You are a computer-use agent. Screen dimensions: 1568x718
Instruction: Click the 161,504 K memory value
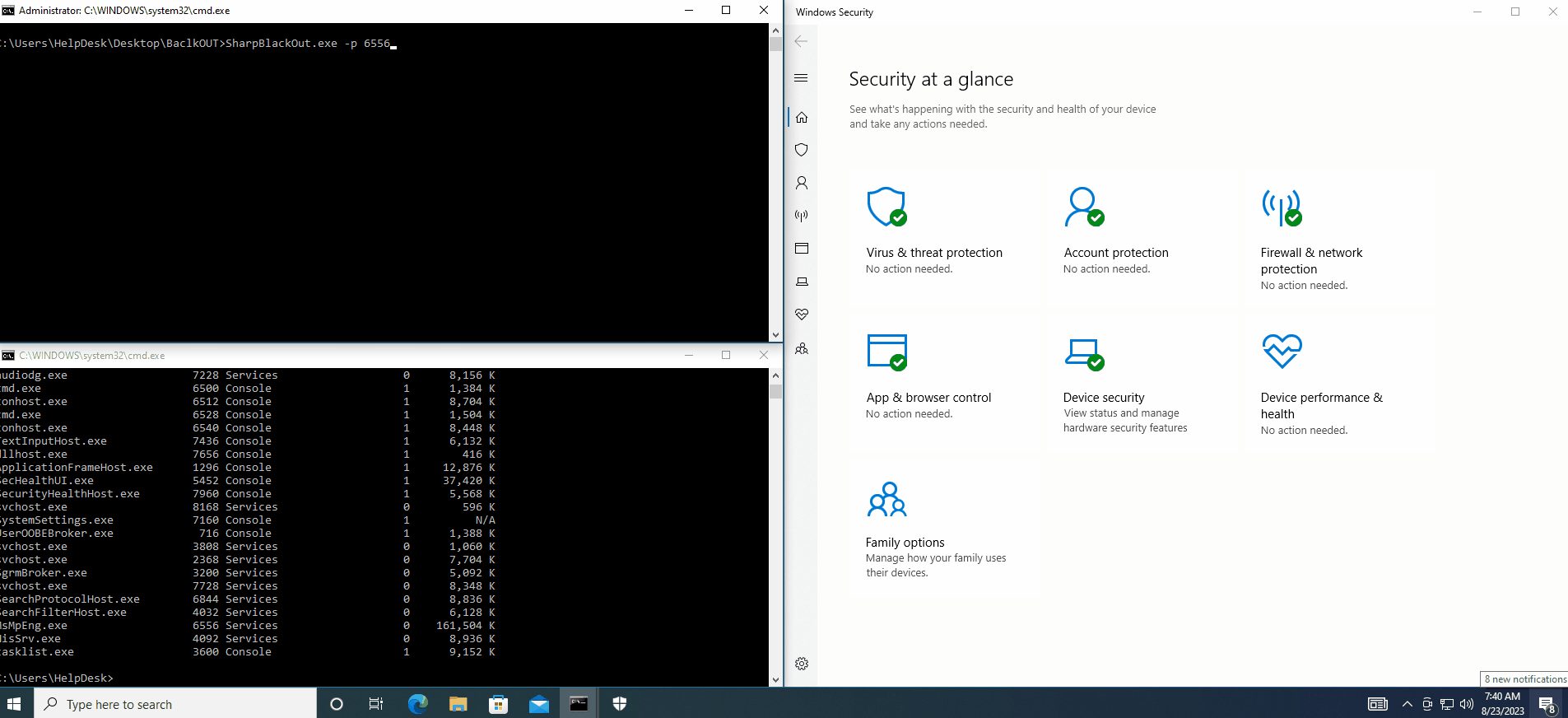(466, 626)
